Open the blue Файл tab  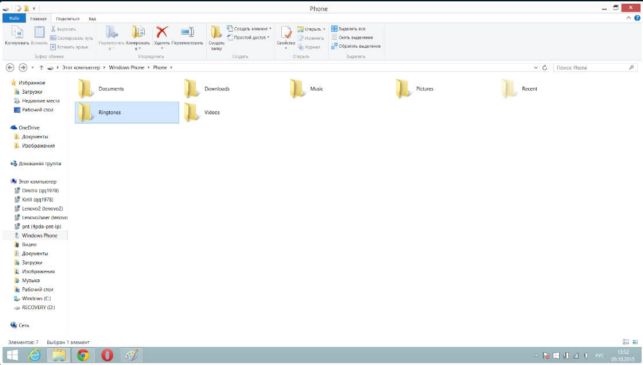coord(14,18)
